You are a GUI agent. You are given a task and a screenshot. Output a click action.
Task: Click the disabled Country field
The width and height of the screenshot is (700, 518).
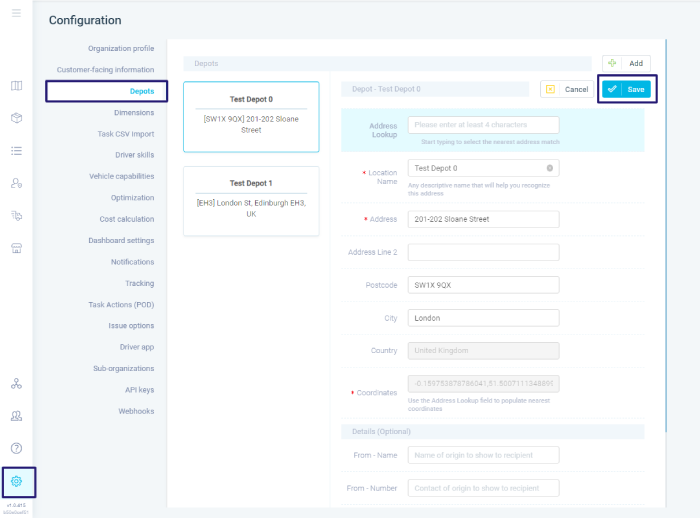click(x=483, y=351)
